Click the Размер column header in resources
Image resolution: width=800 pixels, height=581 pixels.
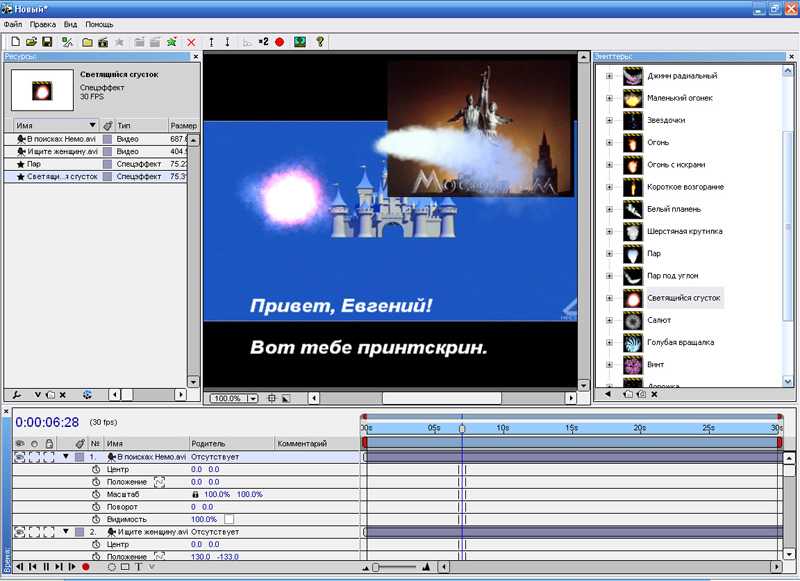[x=184, y=125]
